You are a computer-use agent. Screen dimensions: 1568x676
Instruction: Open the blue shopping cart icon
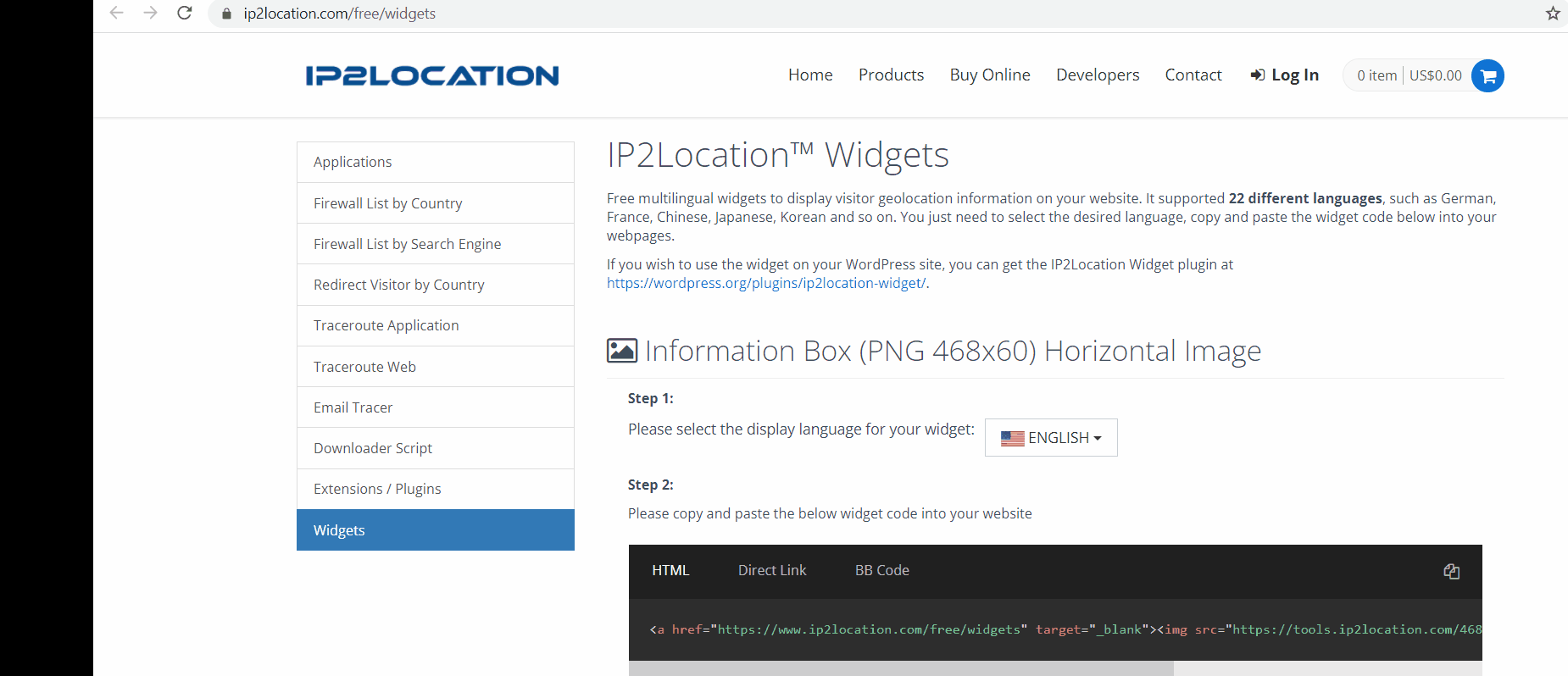click(1487, 75)
